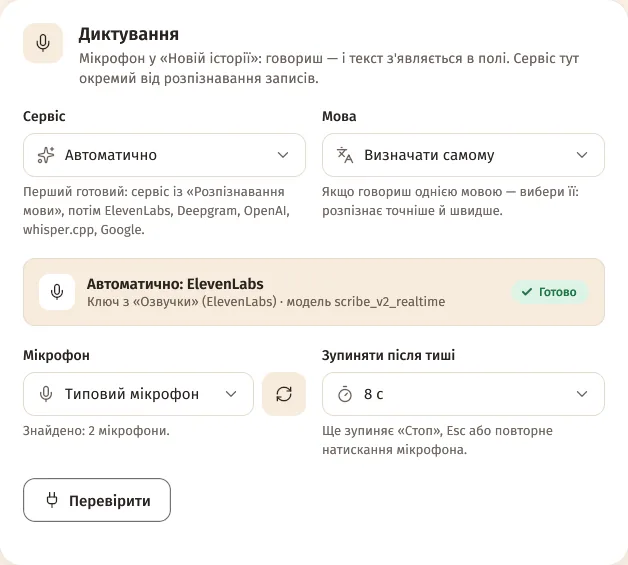Click the plug icon on Перевірити button
Viewport: 628px width, 565px height.
pyautogui.click(x=52, y=500)
